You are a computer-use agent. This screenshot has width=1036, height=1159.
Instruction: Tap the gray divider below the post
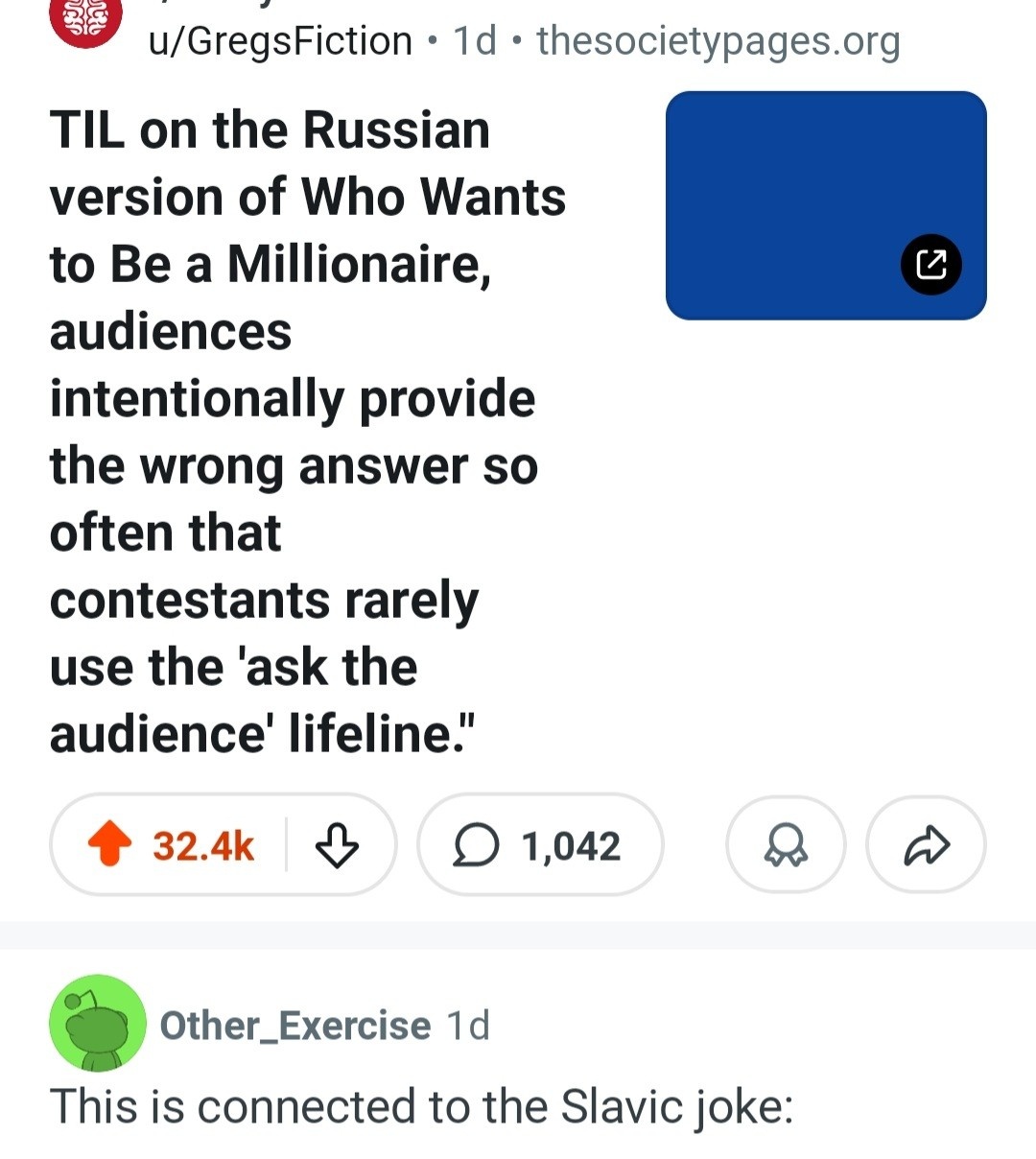(x=518, y=935)
